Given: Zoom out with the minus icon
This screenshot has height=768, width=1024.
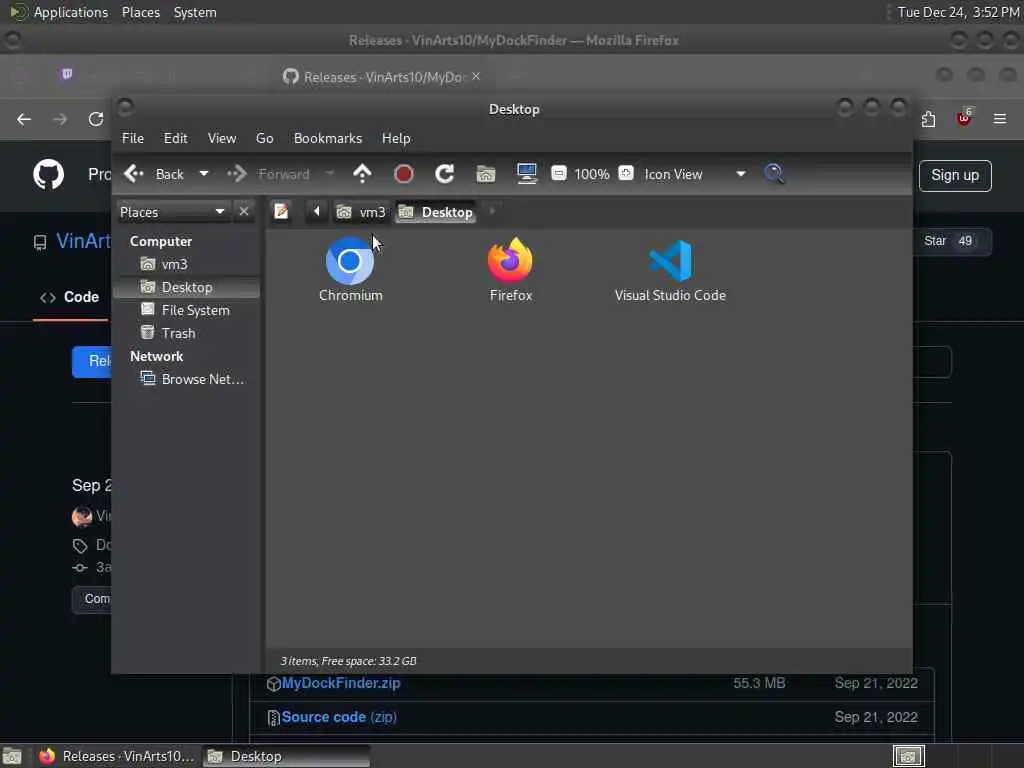Looking at the screenshot, I should (x=558, y=173).
